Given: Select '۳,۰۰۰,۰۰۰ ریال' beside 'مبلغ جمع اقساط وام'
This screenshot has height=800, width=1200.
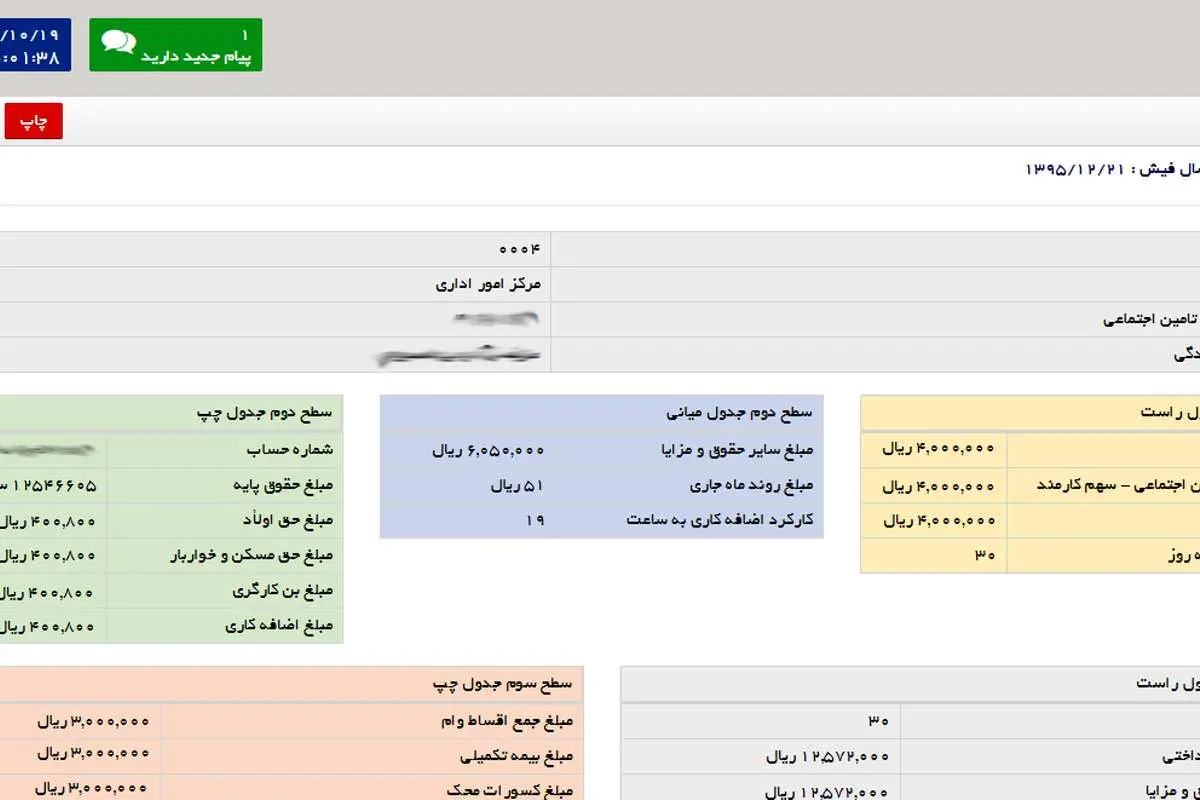Looking at the screenshot, I should click(94, 720).
